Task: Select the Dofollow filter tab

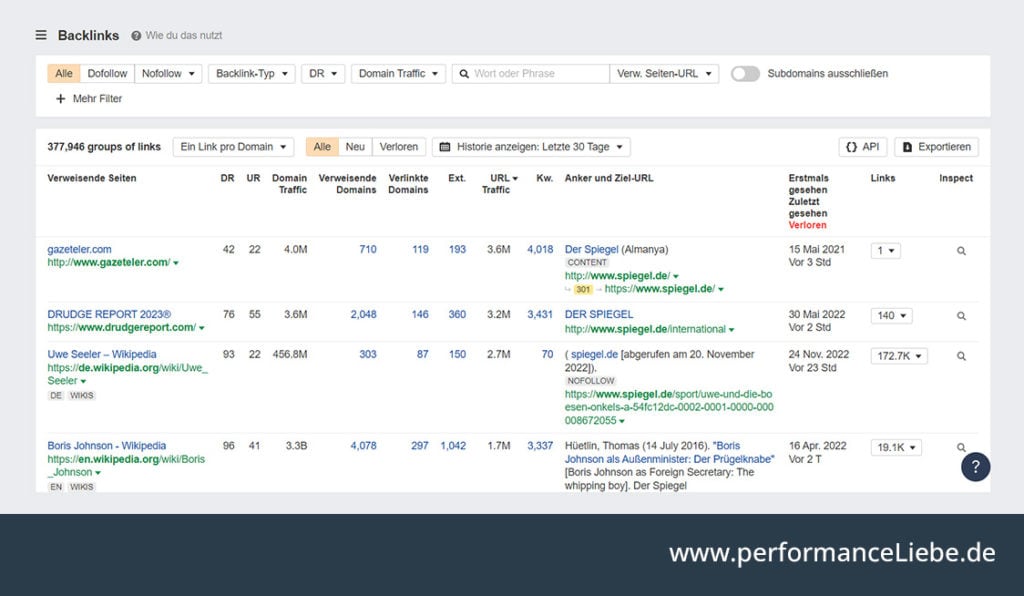Action: [x=107, y=74]
